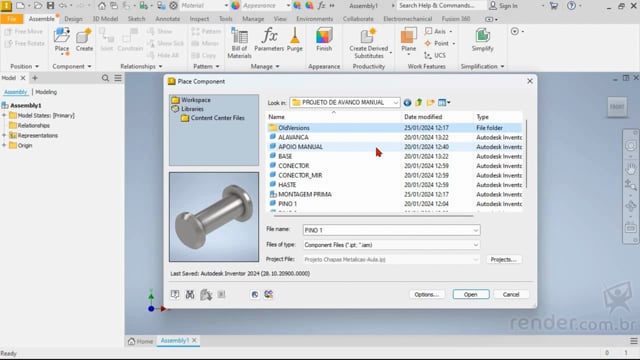Click the Purge tool
Viewport: 640px width, 360px height.
tap(294, 40)
